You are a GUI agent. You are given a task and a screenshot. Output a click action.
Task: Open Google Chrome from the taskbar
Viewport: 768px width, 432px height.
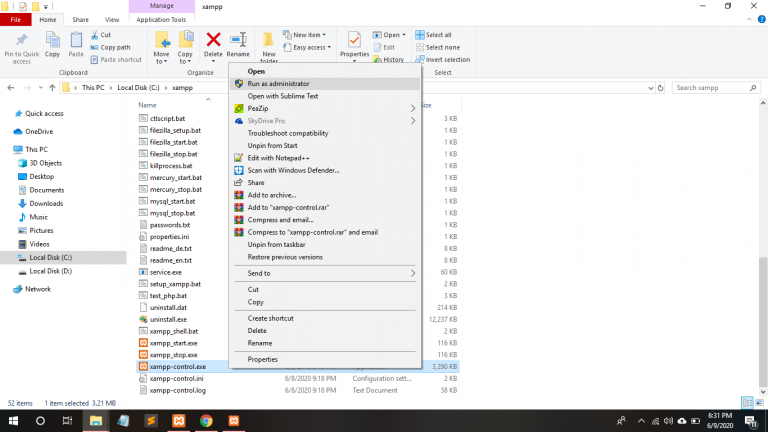point(206,421)
